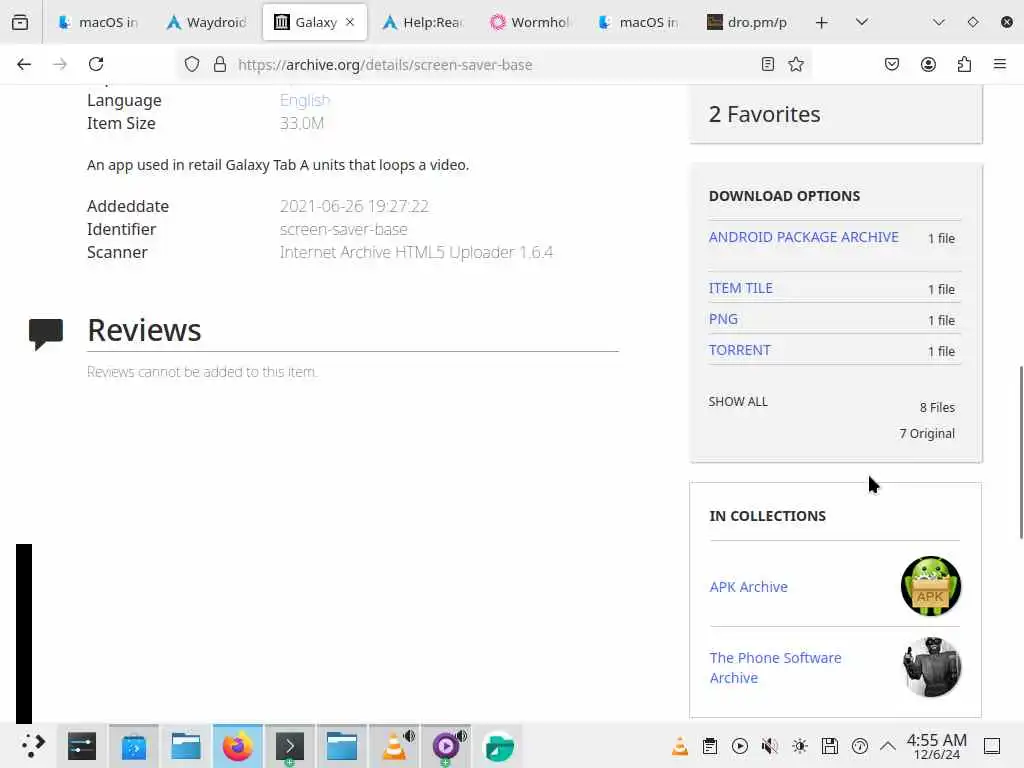The width and height of the screenshot is (1024, 768).
Task: Switch to Firefox in the taskbar
Action: 238,746
